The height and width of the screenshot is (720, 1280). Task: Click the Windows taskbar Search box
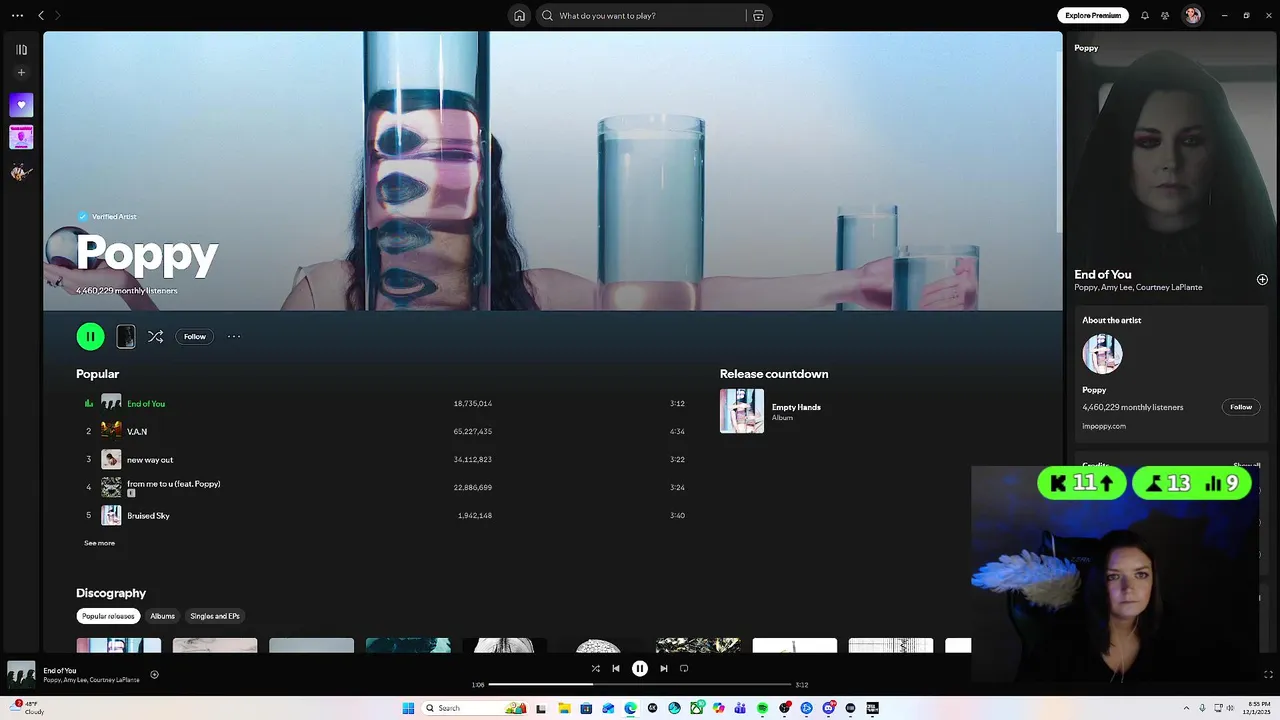(x=475, y=708)
